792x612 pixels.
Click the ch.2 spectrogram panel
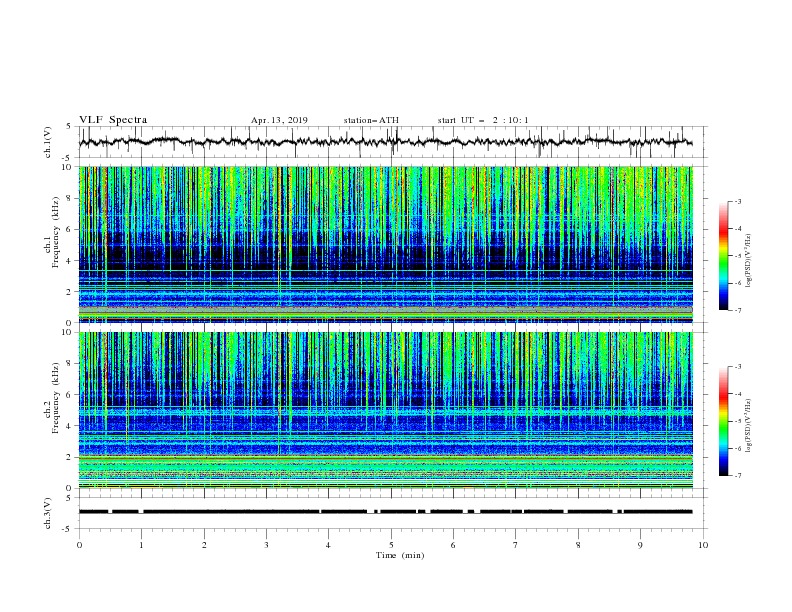(x=385, y=410)
